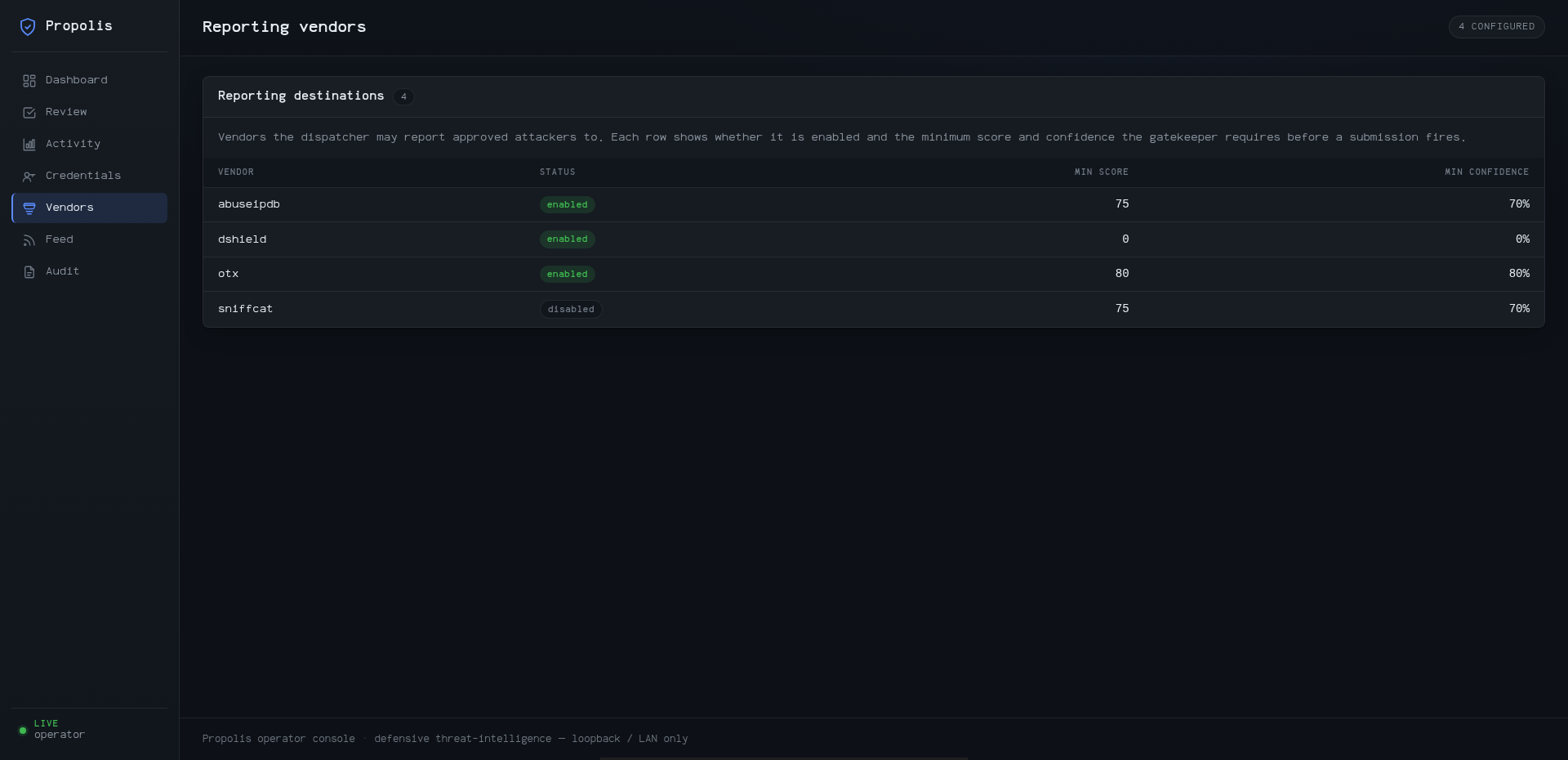Open the Dashboard page
This screenshot has width=1568, height=760.
click(x=89, y=80)
